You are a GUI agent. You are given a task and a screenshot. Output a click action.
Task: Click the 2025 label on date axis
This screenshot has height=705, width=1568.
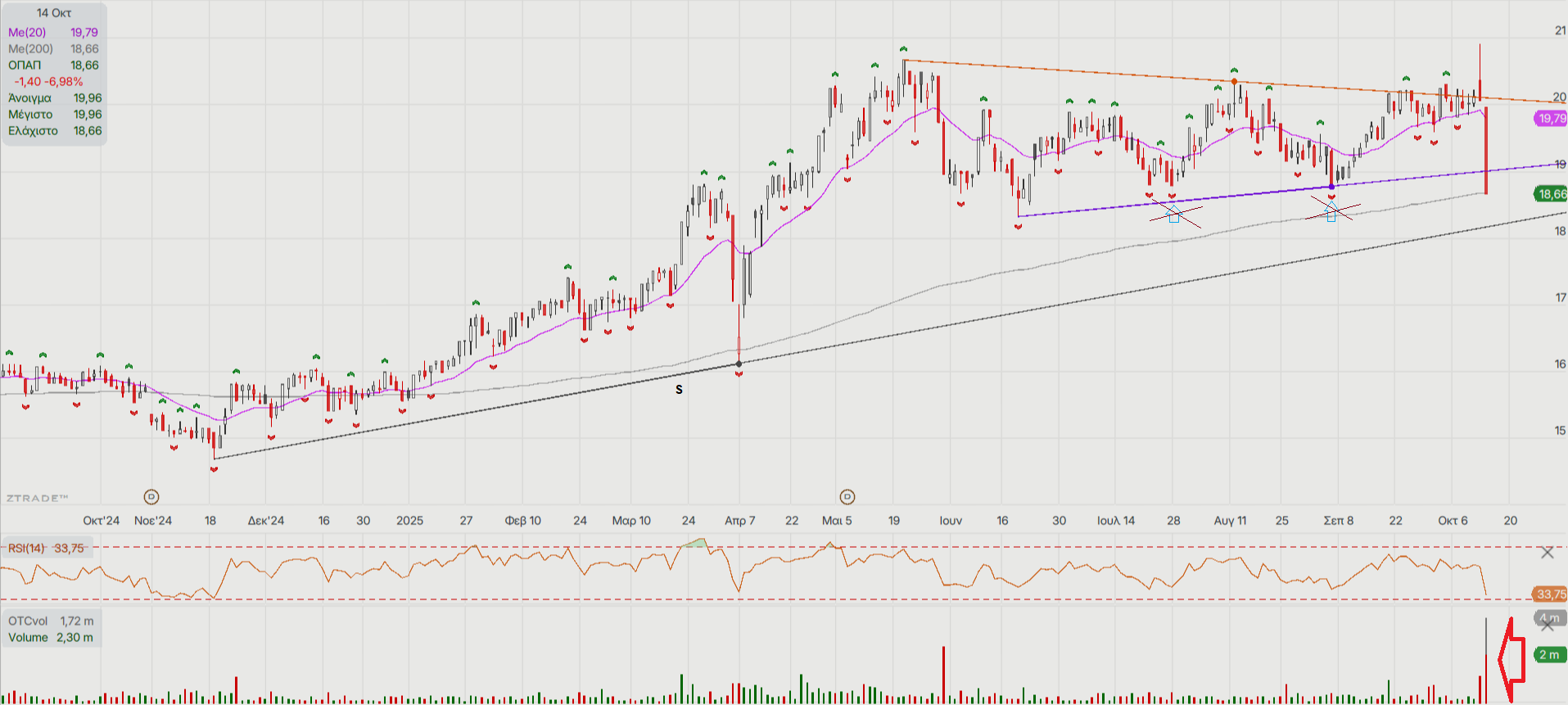pyautogui.click(x=409, y=521)
